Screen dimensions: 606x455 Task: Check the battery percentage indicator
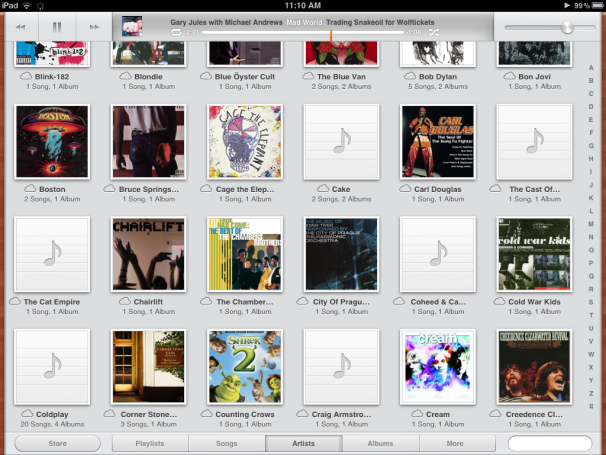coord(582,5)
